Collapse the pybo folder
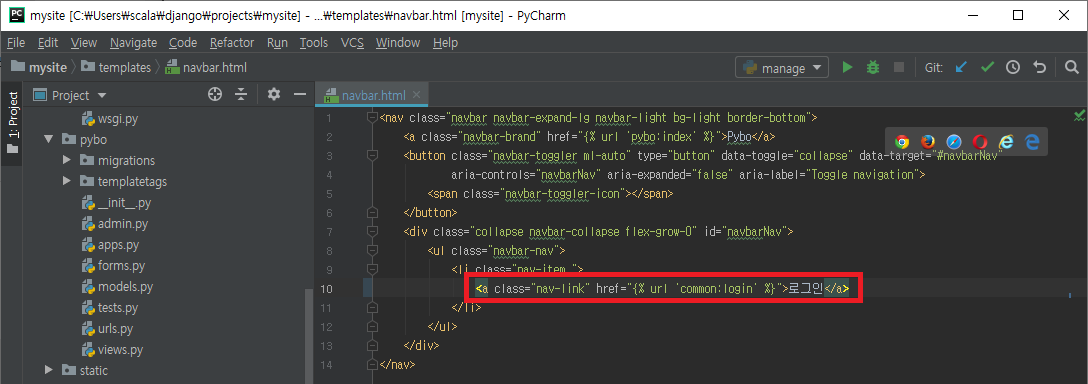 coord(49,139)
